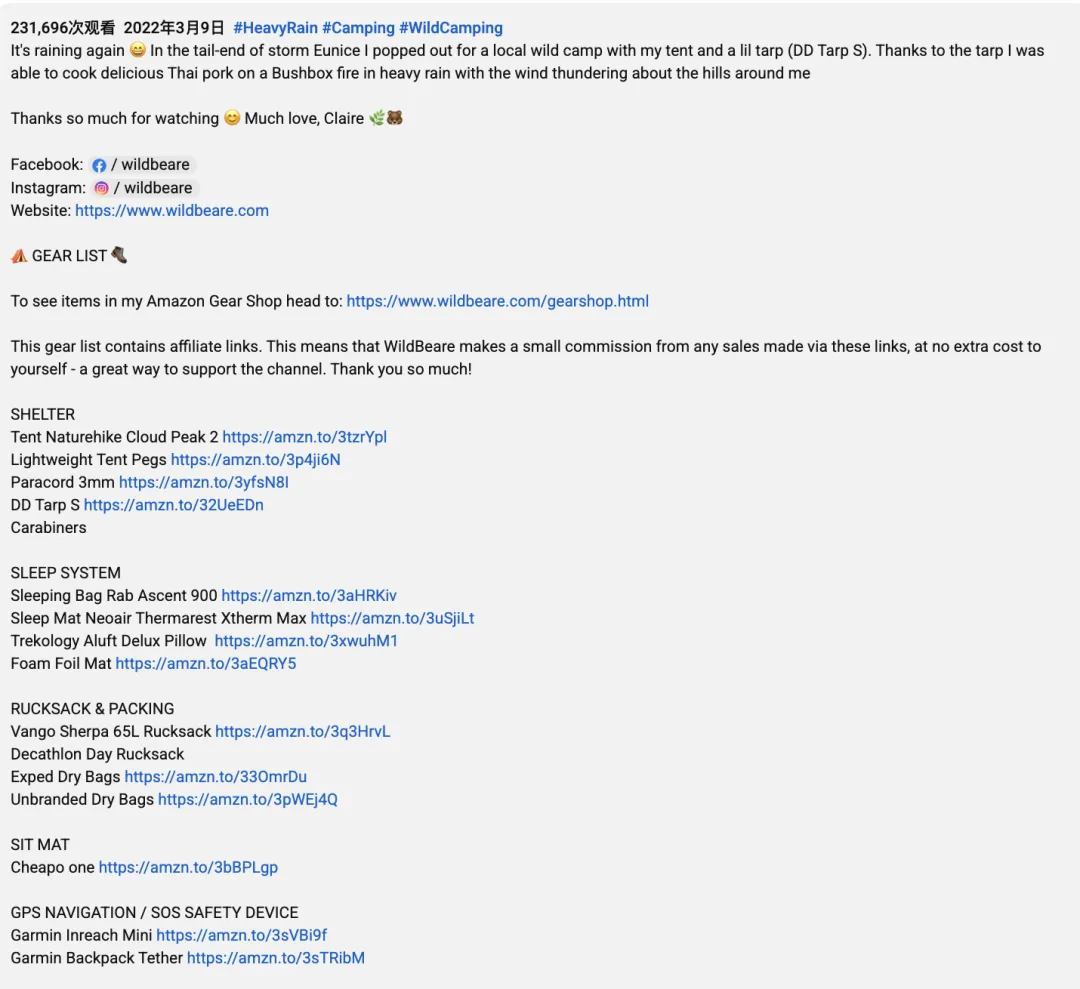The image size is (1080, 989).
Task: Open the Naturehike Cloud Peak 2 tent link
Action: pyautogui.click(x=304, y=437)
